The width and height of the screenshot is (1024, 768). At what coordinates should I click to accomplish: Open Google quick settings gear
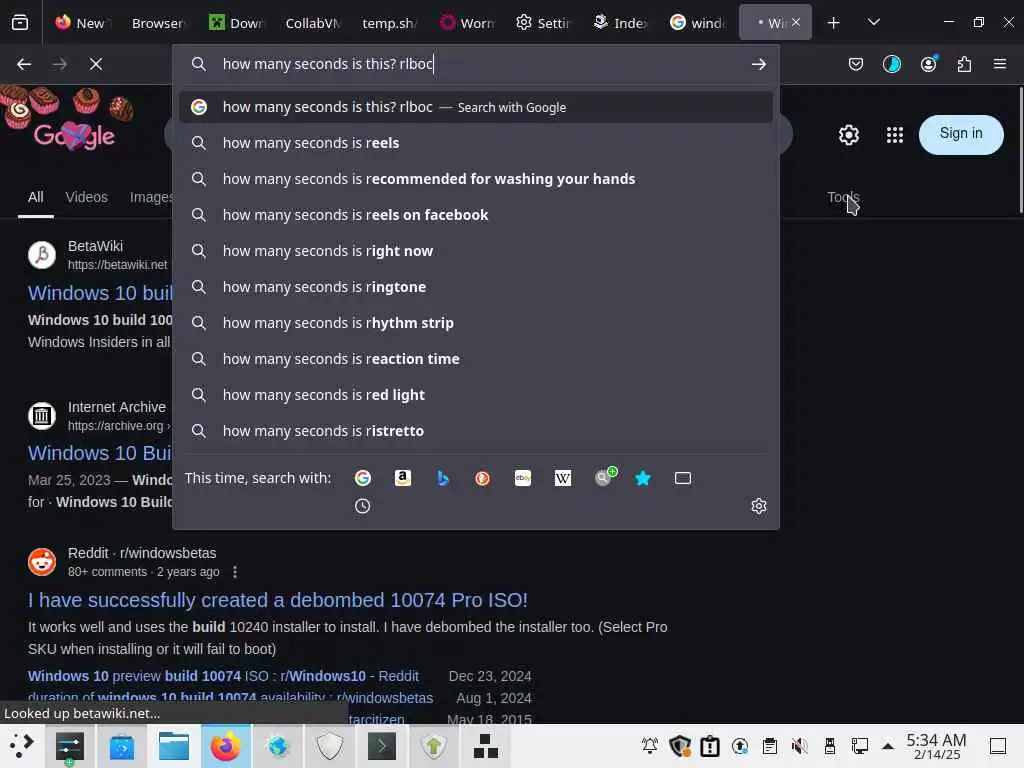(848, 135)
